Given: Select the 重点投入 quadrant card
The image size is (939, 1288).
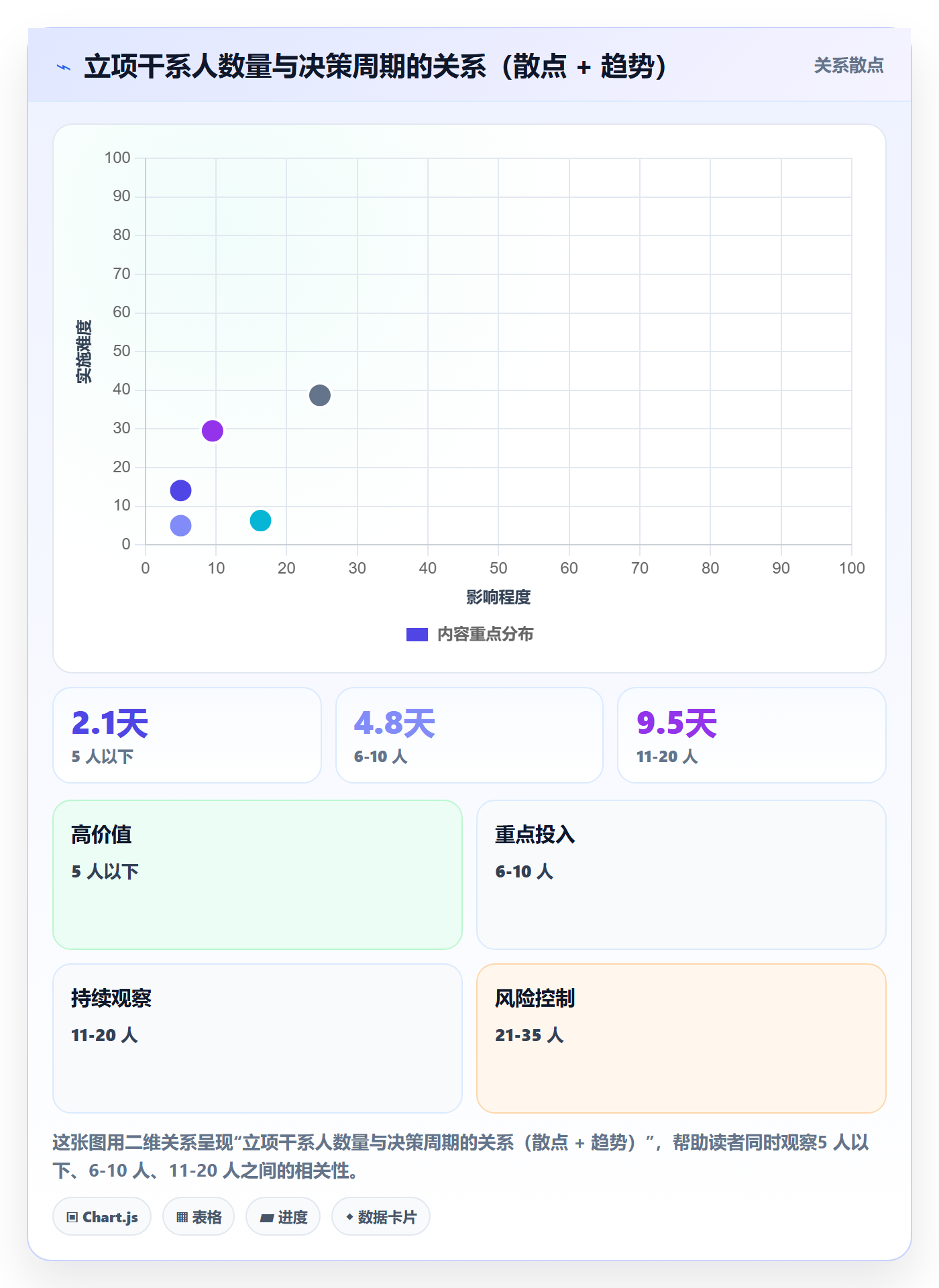Looking at the screenshot, I should pyautogui.click(x=681, y=875).
